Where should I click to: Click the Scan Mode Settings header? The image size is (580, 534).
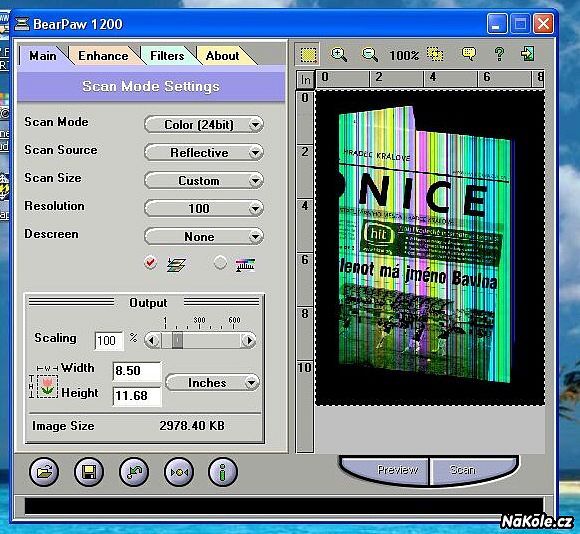[151, 87]
